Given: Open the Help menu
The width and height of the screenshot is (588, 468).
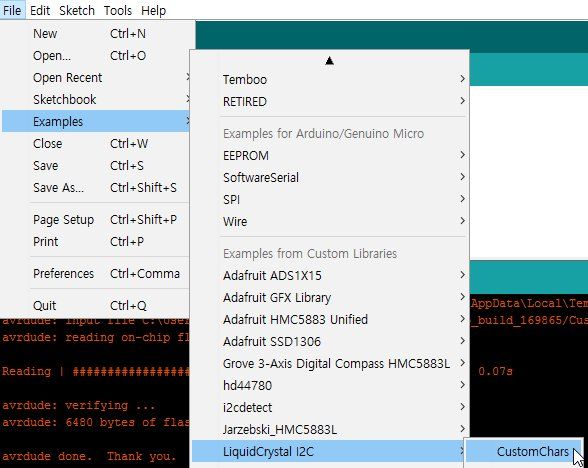Looking at the screenshot, I should click(x=153, y=10).
